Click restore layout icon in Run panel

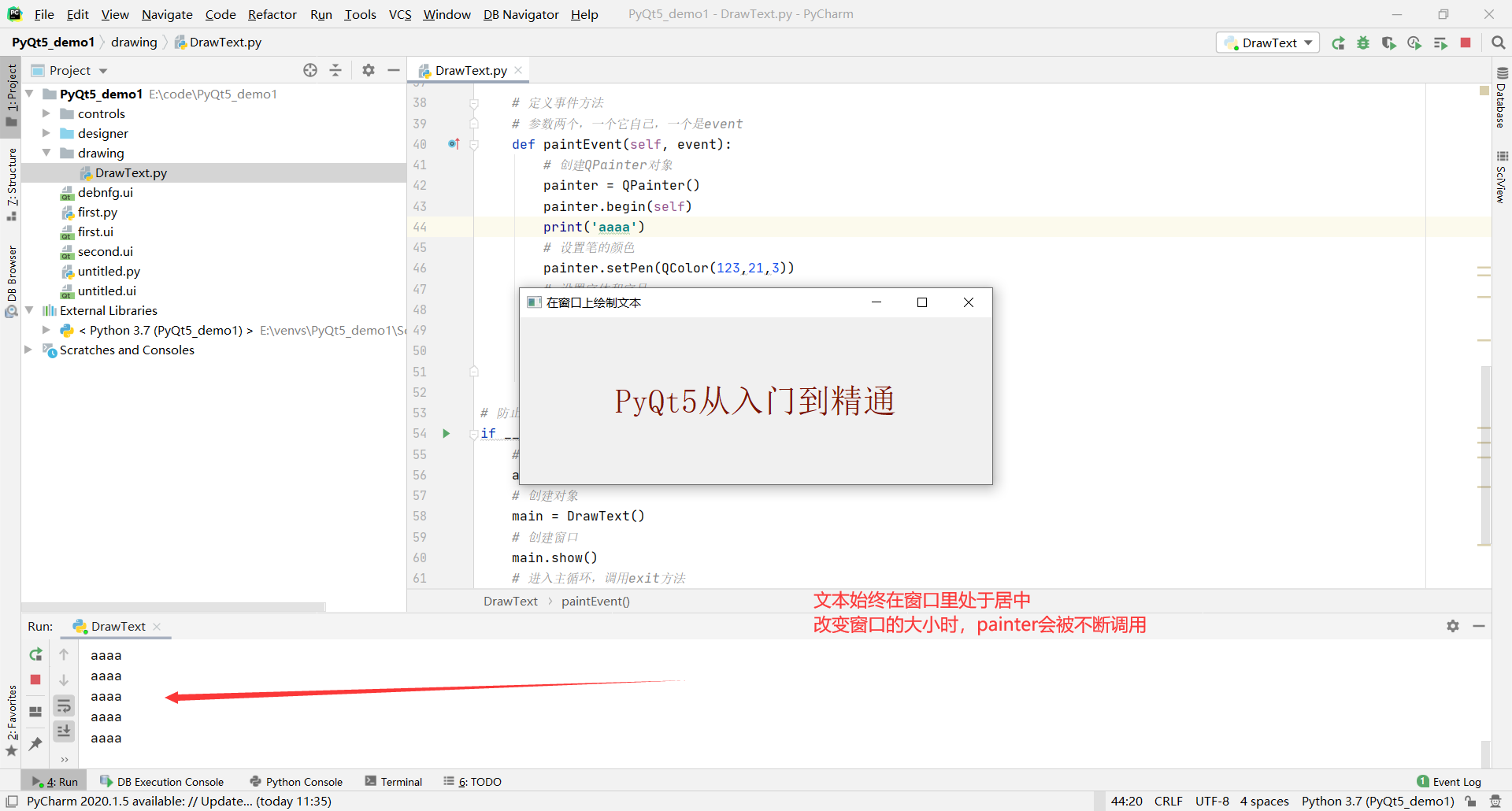[35, 712]
